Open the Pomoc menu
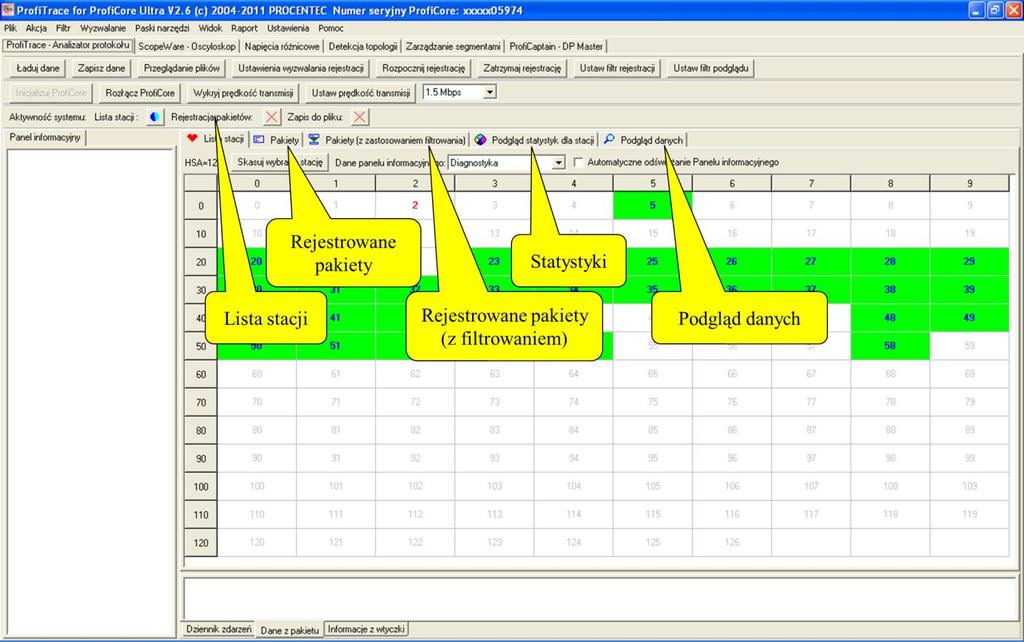1024x642 pixels. click(x=331, y=28)
